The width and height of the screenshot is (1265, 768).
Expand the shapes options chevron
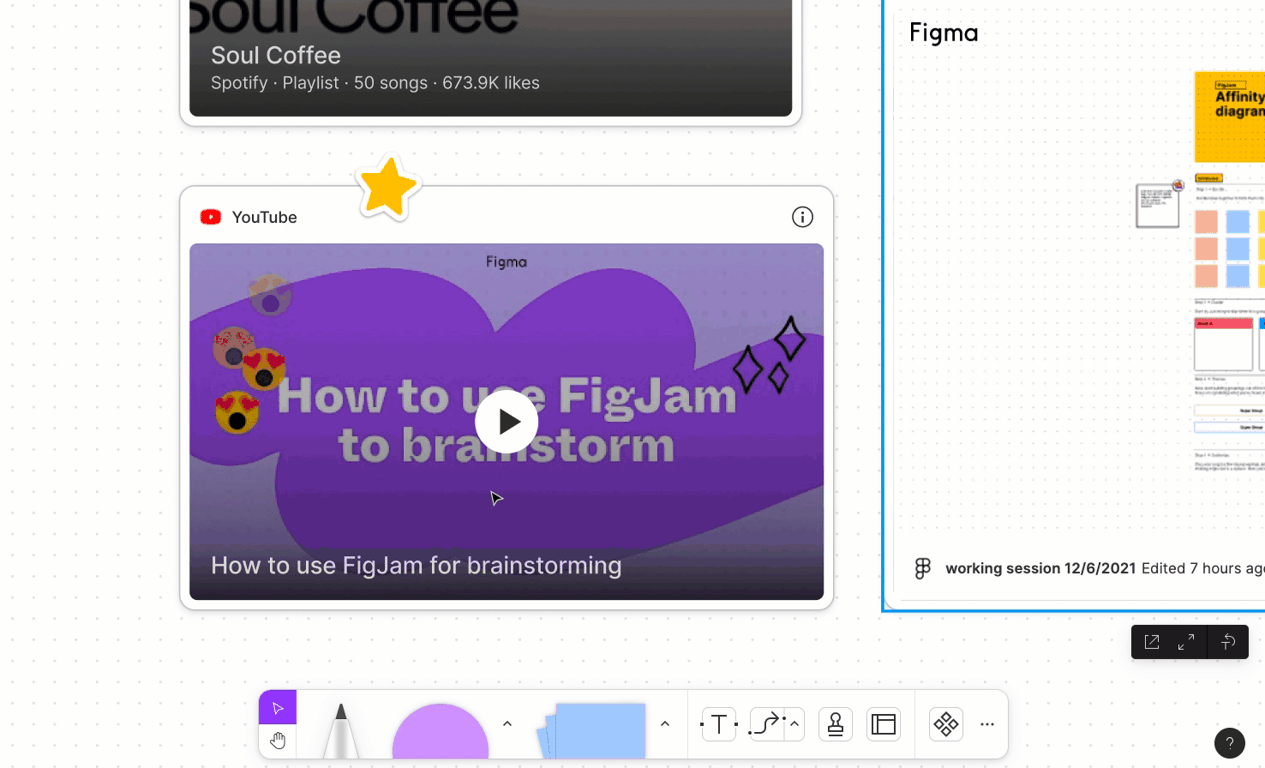pyautogui.click(x=507, y=724)
